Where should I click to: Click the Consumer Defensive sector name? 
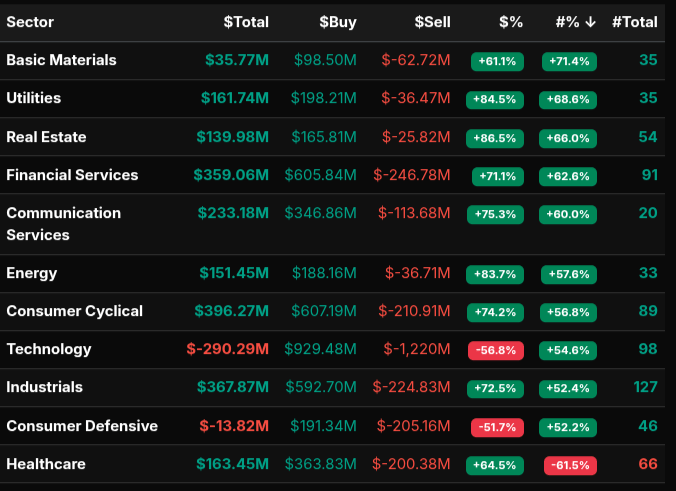coord(82,426)
